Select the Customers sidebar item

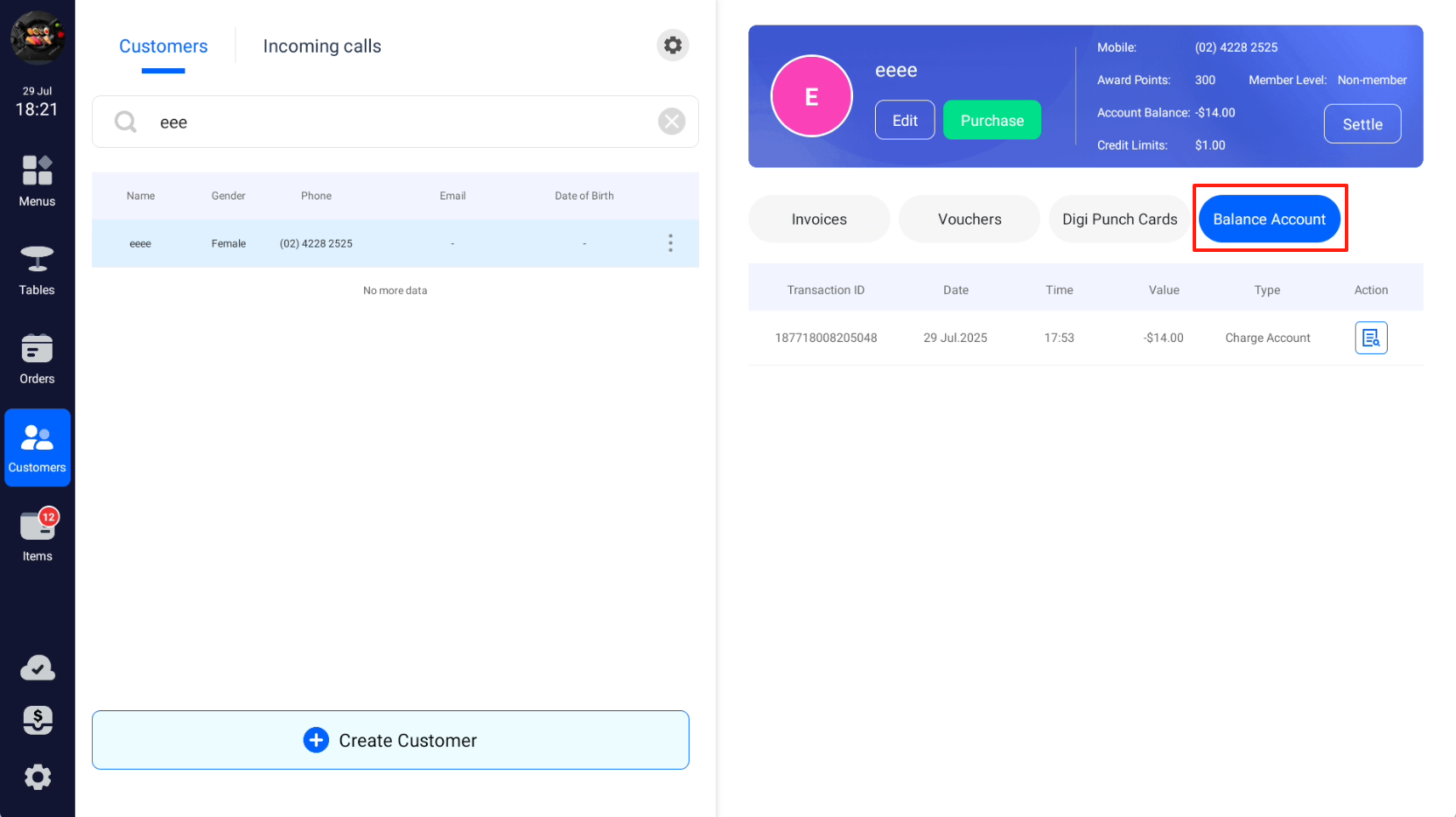(x=37, y=447)
